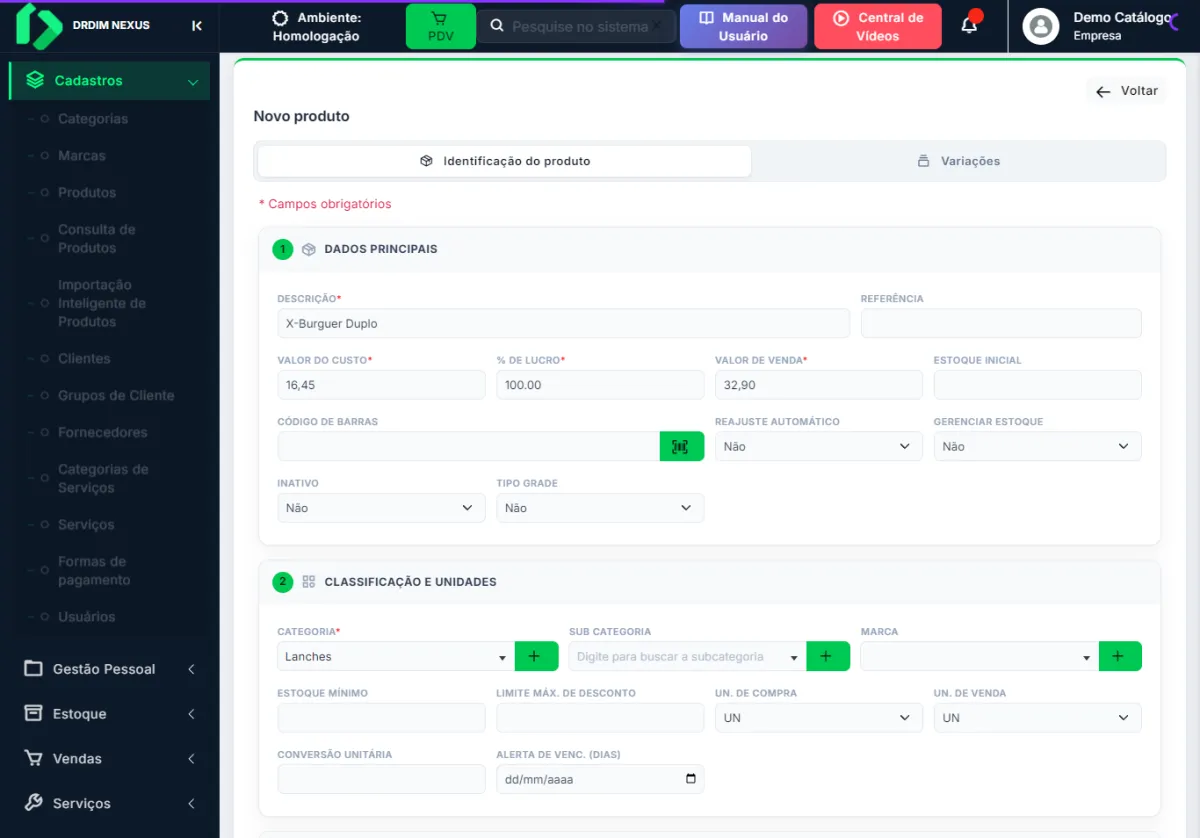Click the Referência input field
The image size is (1200, 838).
1001,323
